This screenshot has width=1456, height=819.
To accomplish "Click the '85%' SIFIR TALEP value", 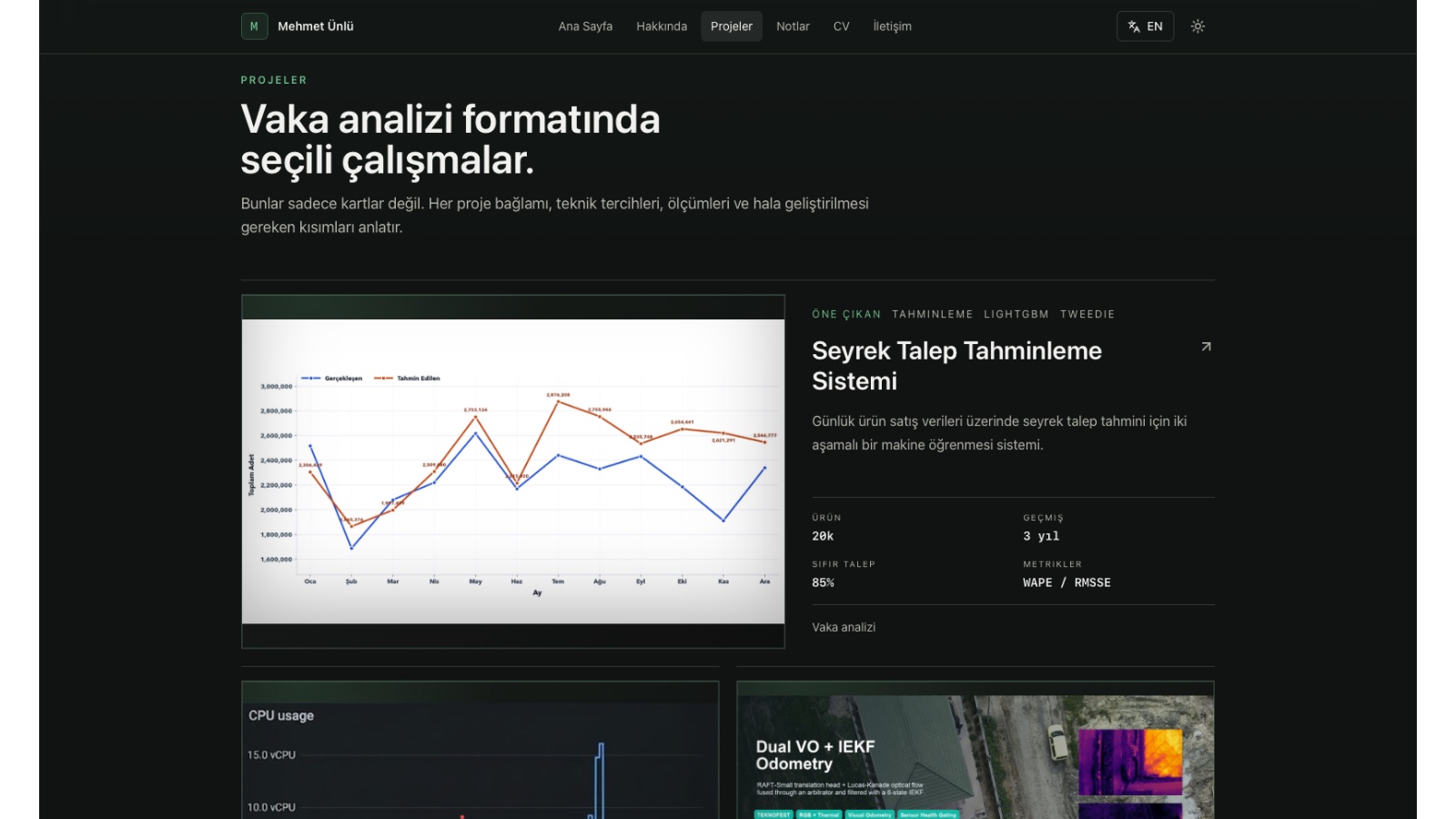I will tap(823, 582).
